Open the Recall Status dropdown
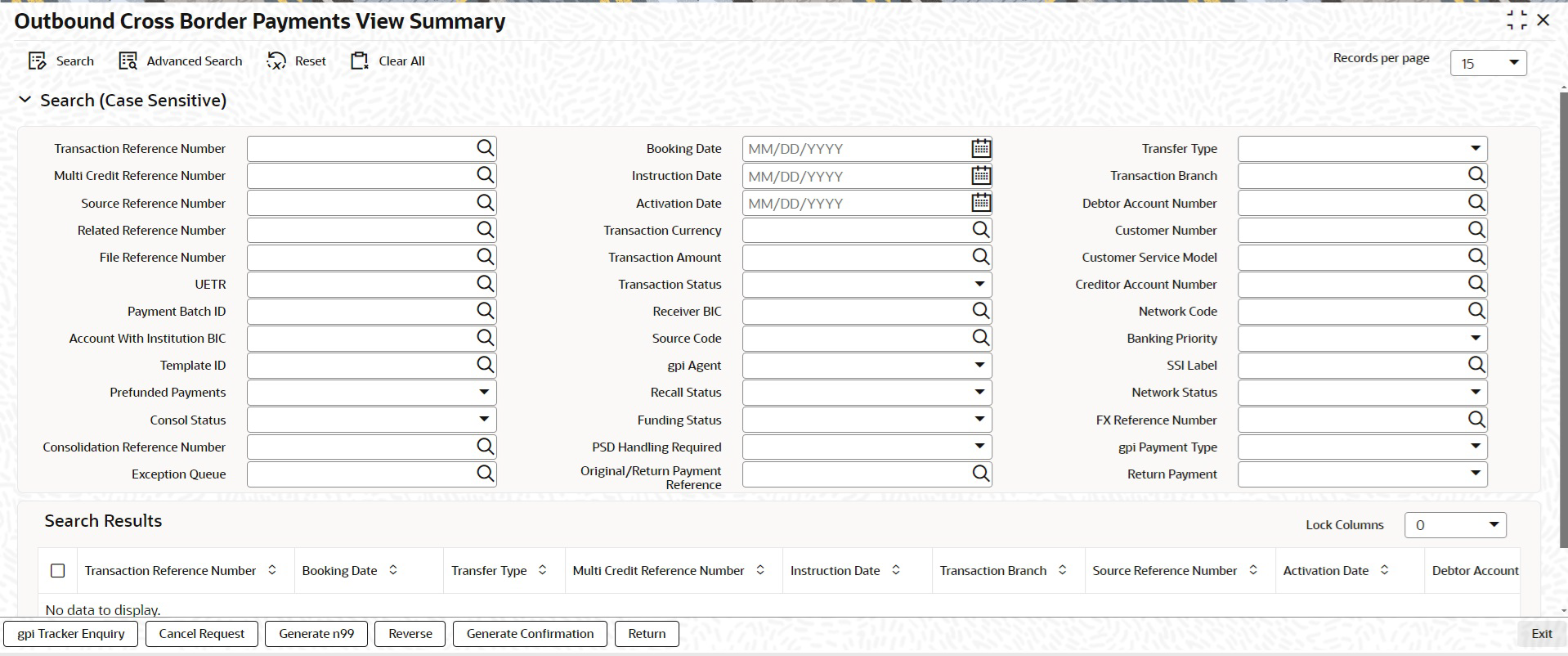Image resolution: width=1568 pixels, height=656 pixels. (x=867, y=392)
